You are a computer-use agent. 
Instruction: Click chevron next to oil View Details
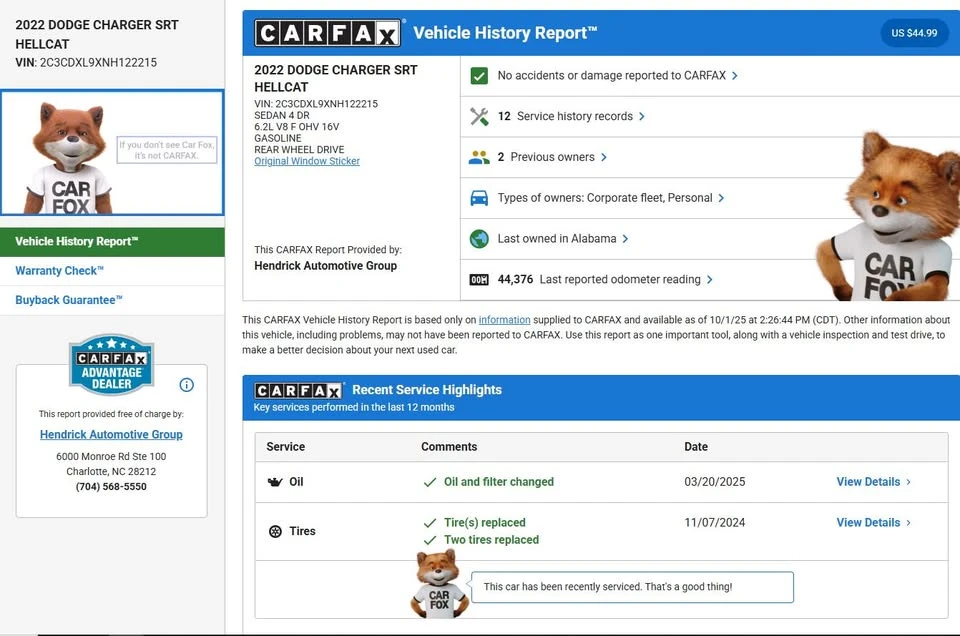pyautogui.click(x=909, y=482)
